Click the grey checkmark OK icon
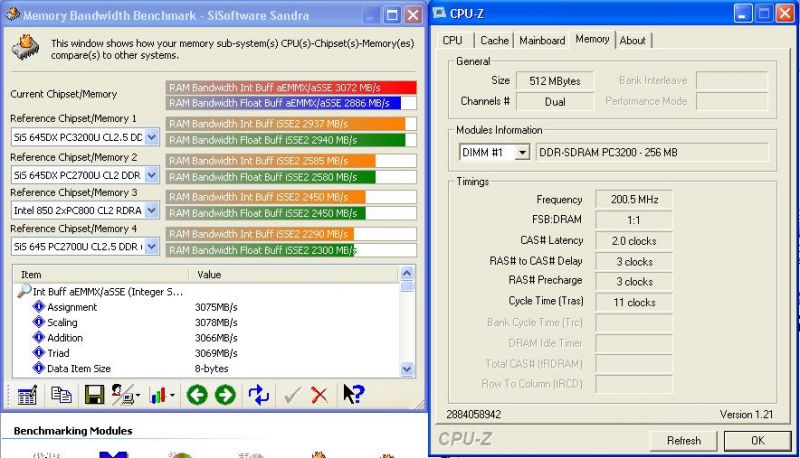Image resolution: width=800 pixels, height=458 pixels. click(x=292, y=395)
